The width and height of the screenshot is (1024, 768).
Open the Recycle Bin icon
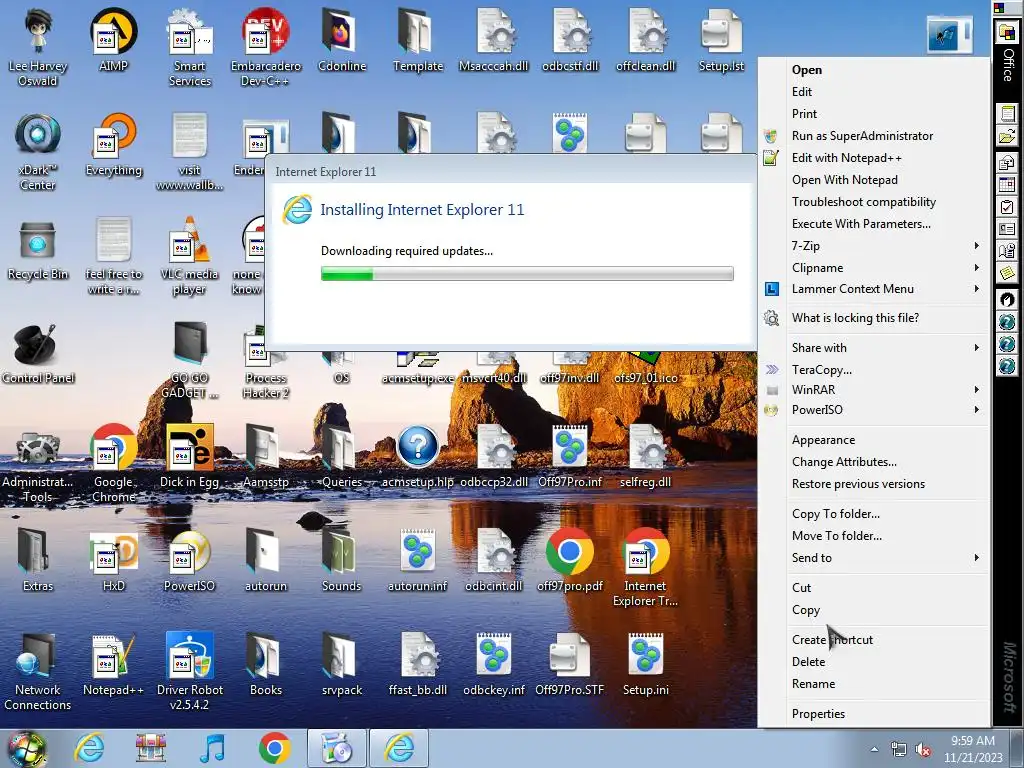[x=37, y=249]
